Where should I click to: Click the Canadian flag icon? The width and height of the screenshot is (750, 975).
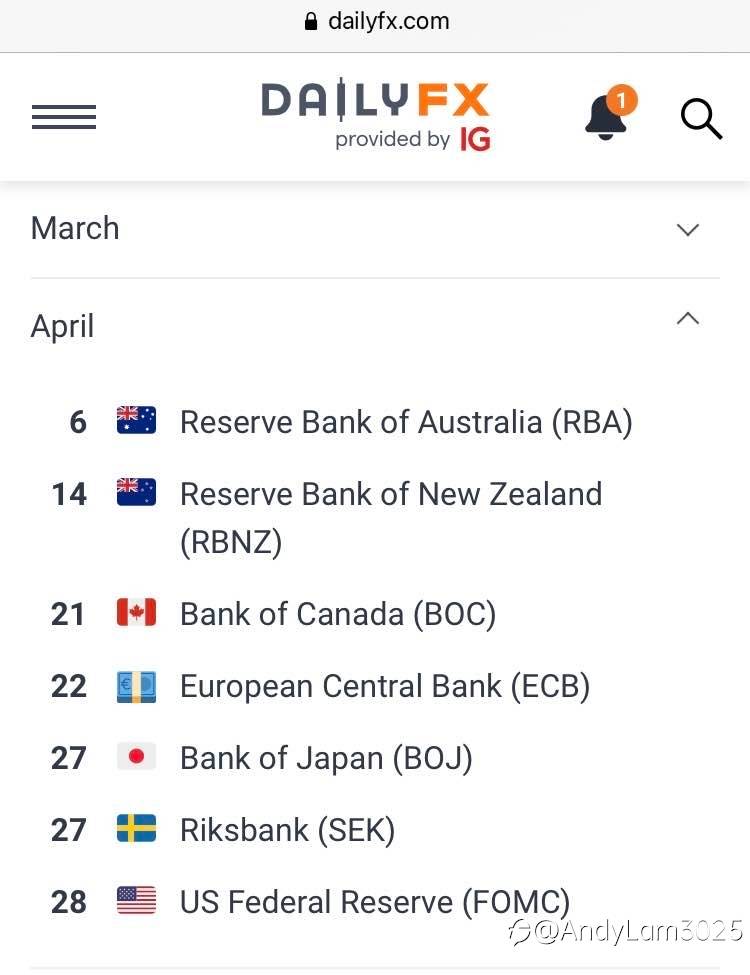[136, 612]
